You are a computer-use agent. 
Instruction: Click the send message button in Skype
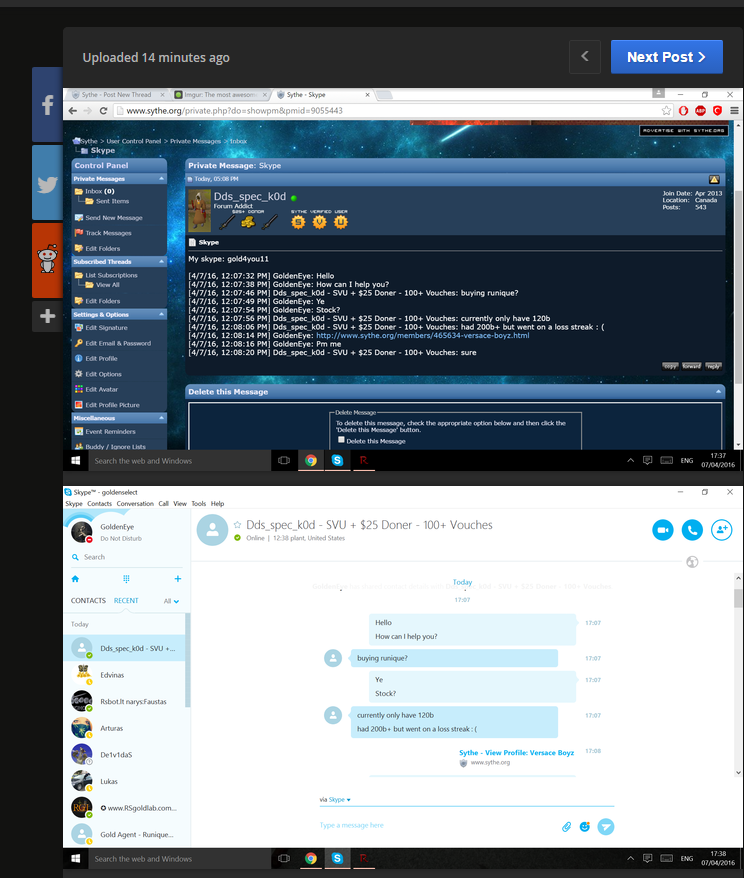pos(606,826)
